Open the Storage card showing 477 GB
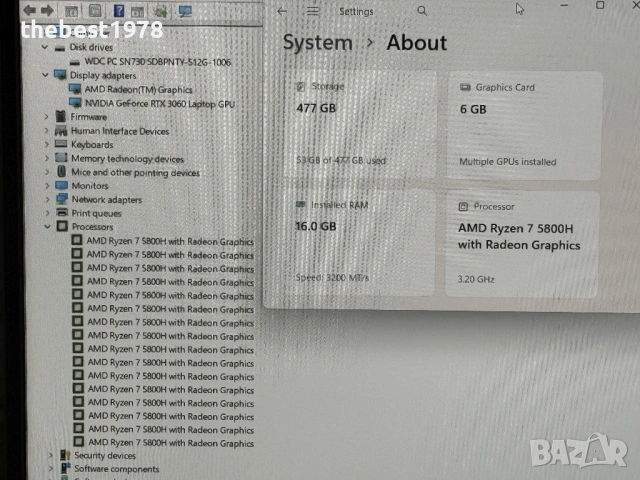The height and width of the screenshot is (480, 640). [x=360, y=124]
